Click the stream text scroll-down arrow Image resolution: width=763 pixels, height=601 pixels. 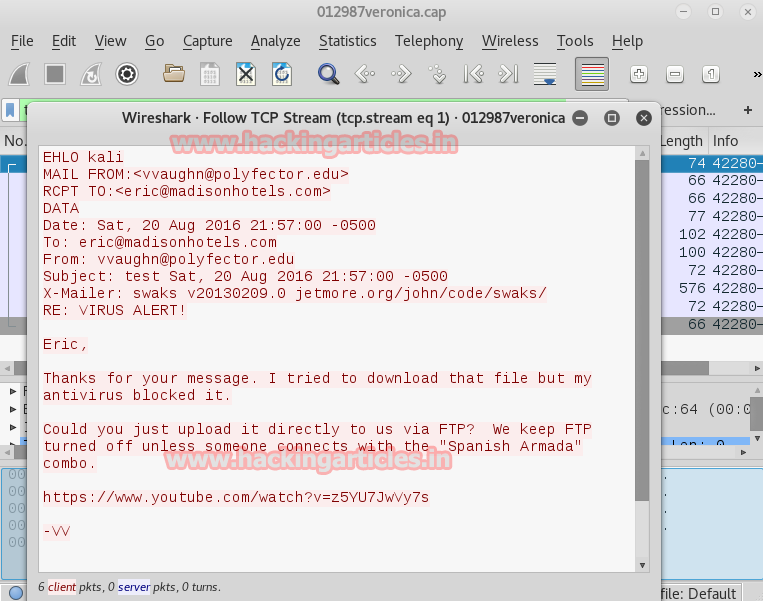click(x=642, y=565)
